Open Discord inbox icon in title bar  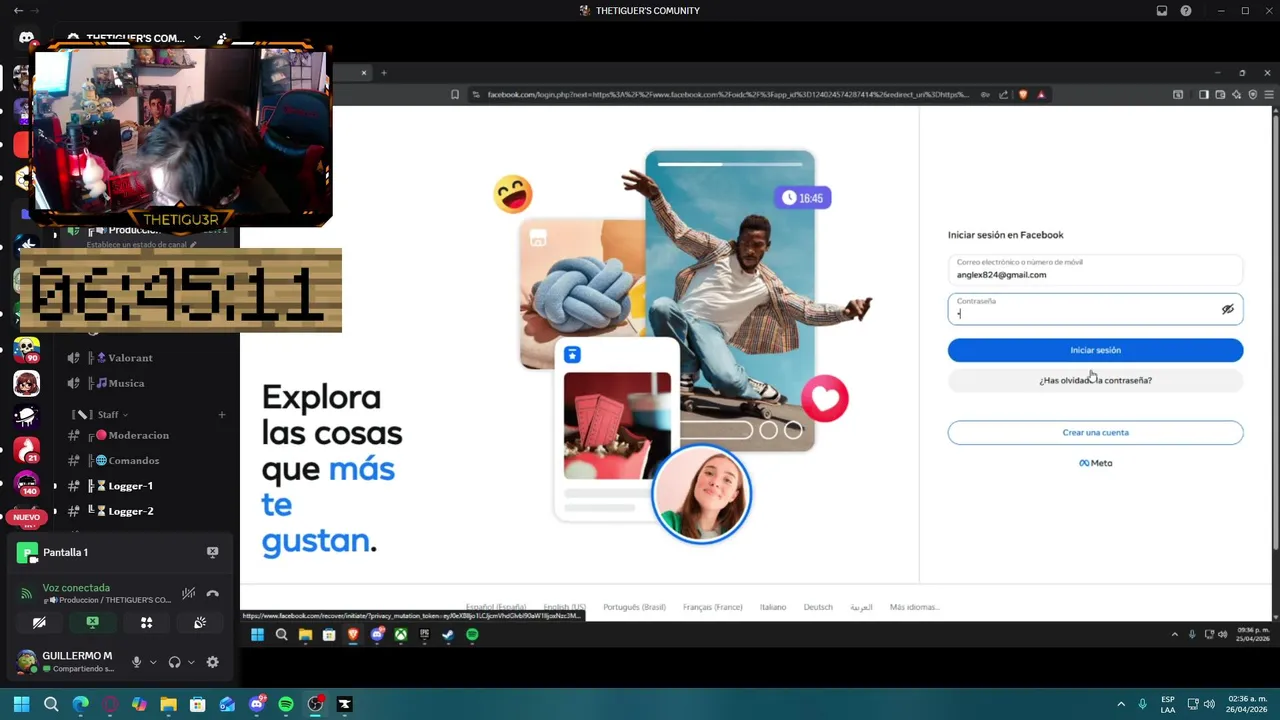1162,11
